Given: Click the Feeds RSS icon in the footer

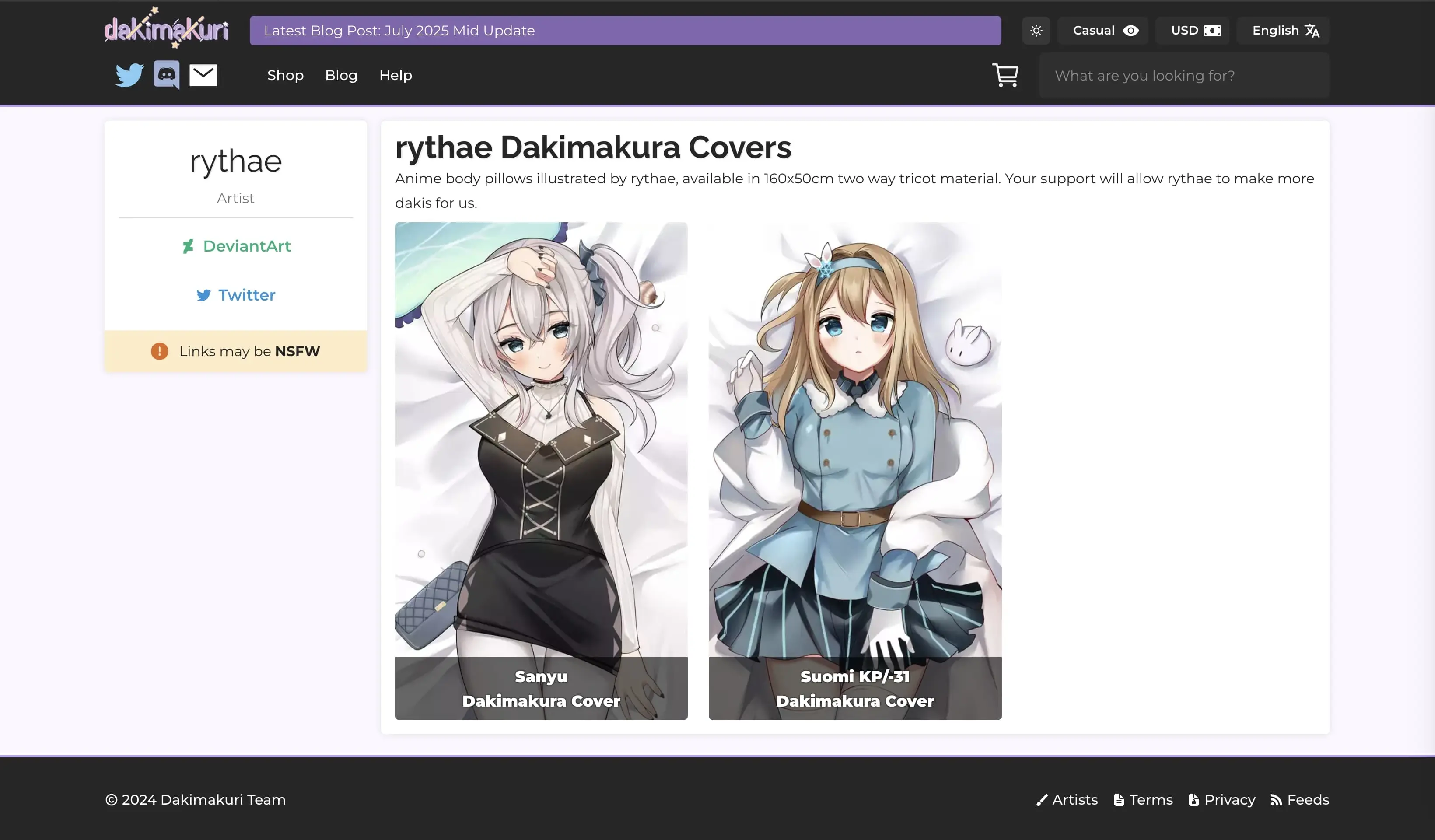Looking at the screenshot, I should pos(1274,800).
